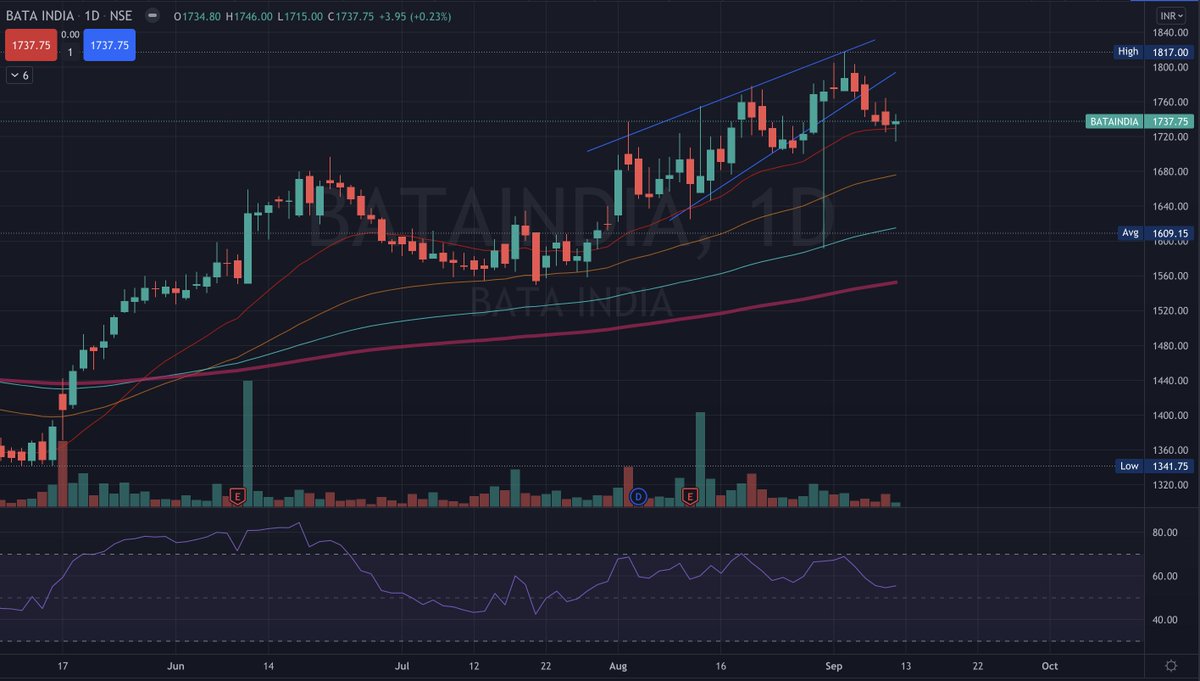Click the RSI scale value 40.00
The image size is (1200, 681).
(1164, 620)
